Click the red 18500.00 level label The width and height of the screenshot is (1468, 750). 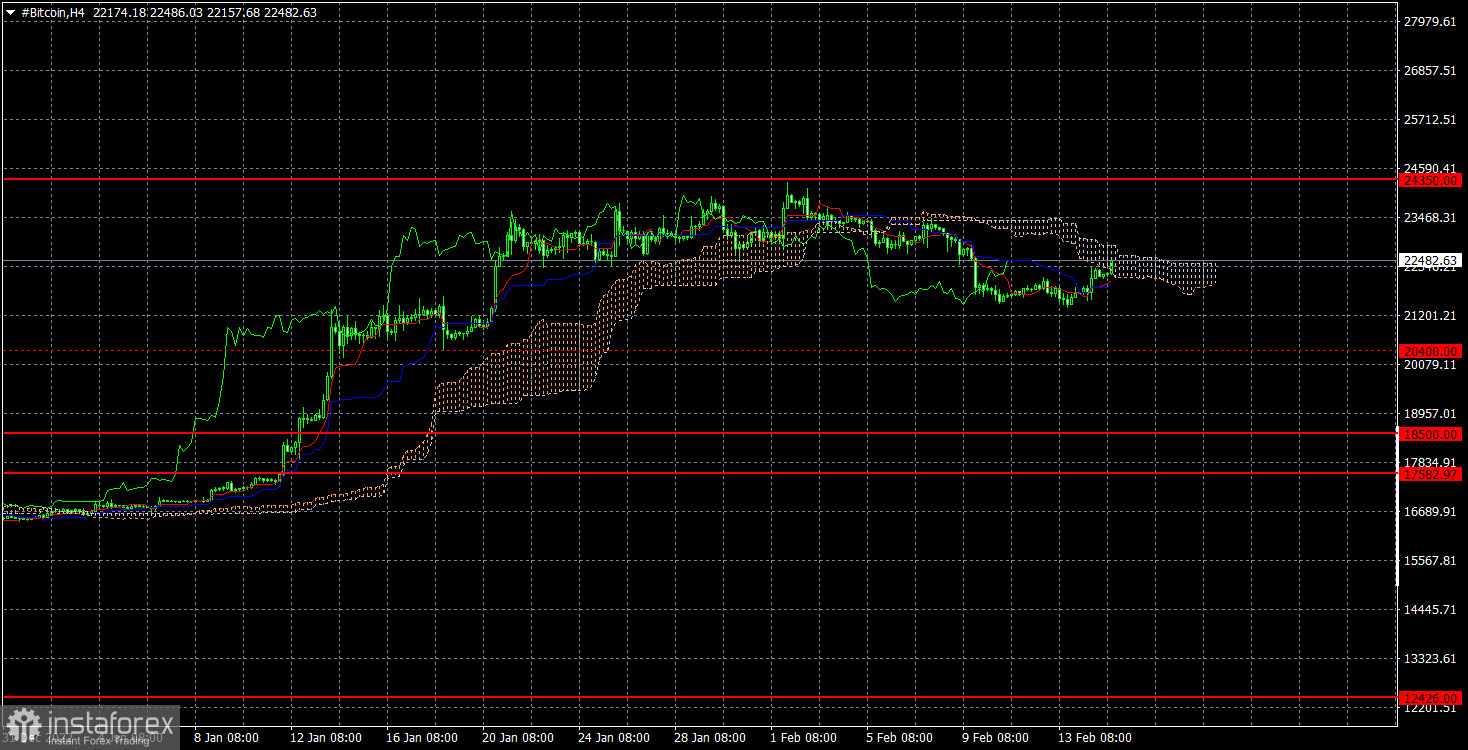1432,435
